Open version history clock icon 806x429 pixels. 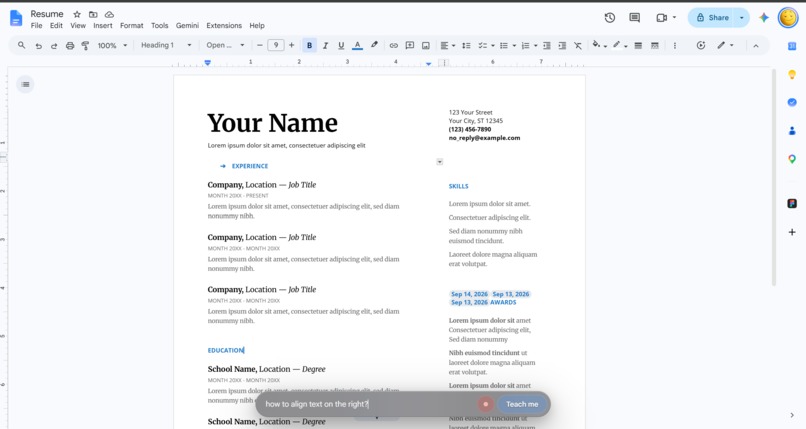[x=610, y=17]
